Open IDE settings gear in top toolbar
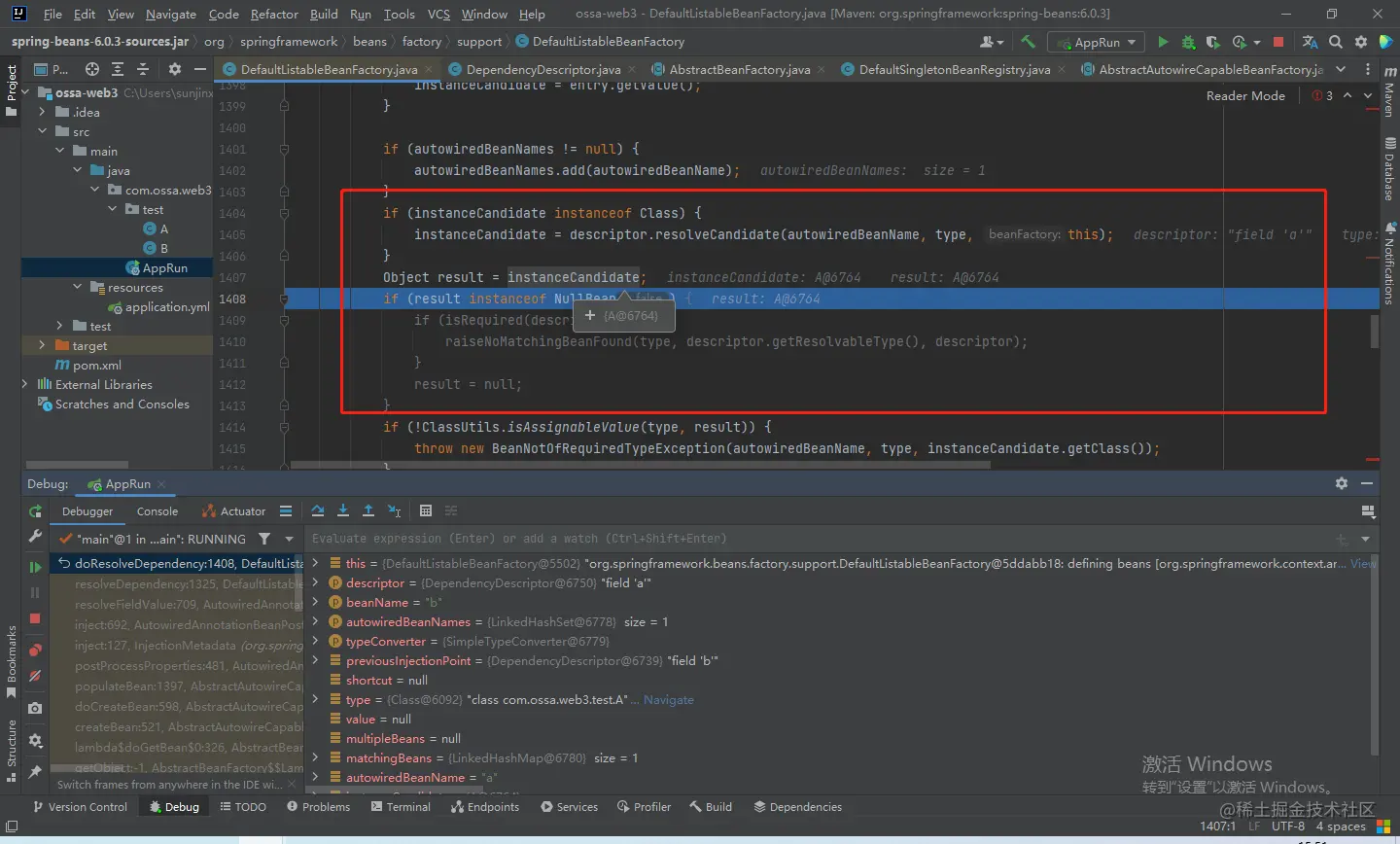The height and width of the screenshot is (844, 1400). pyautogui.click(x=1361, y=42)
